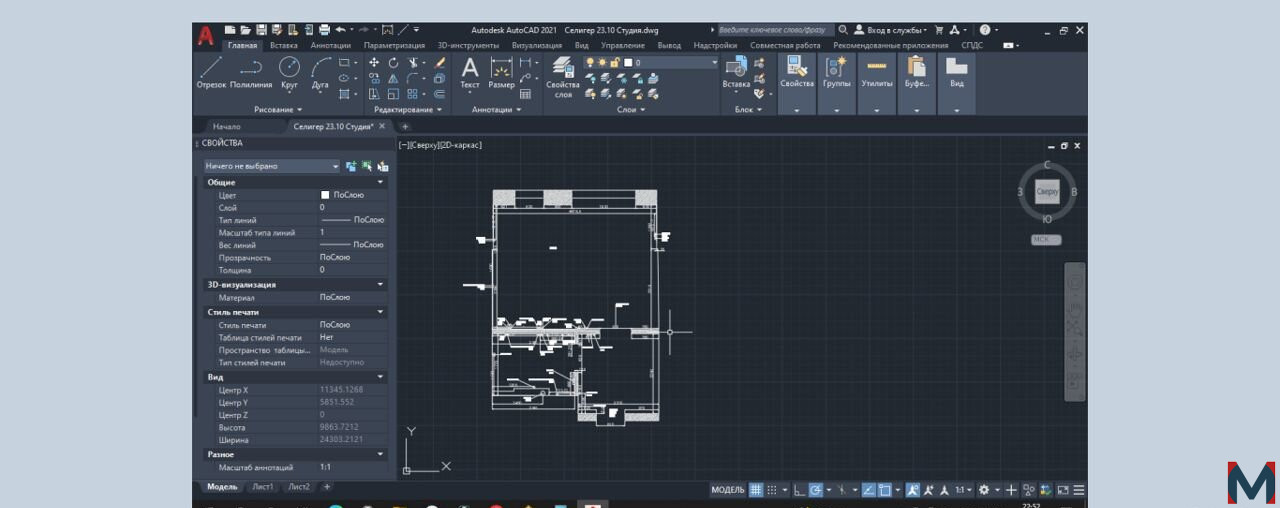
Task: Click the Offset tool icon
Action: coord(440,94)
